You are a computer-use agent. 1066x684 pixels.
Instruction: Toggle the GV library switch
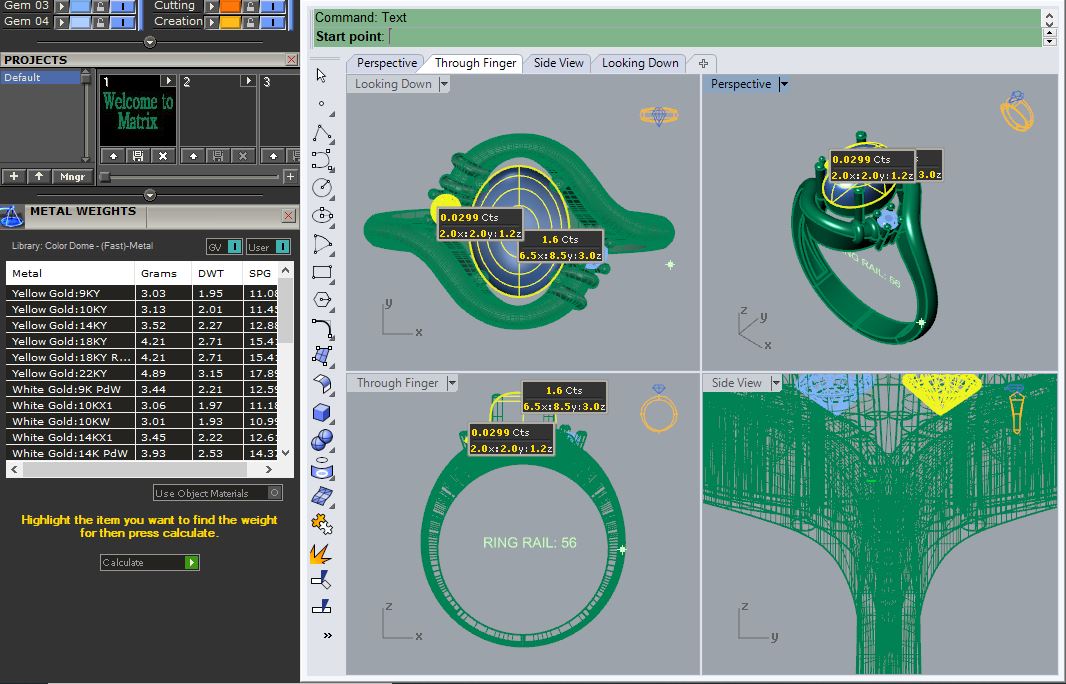coord(234,247)
